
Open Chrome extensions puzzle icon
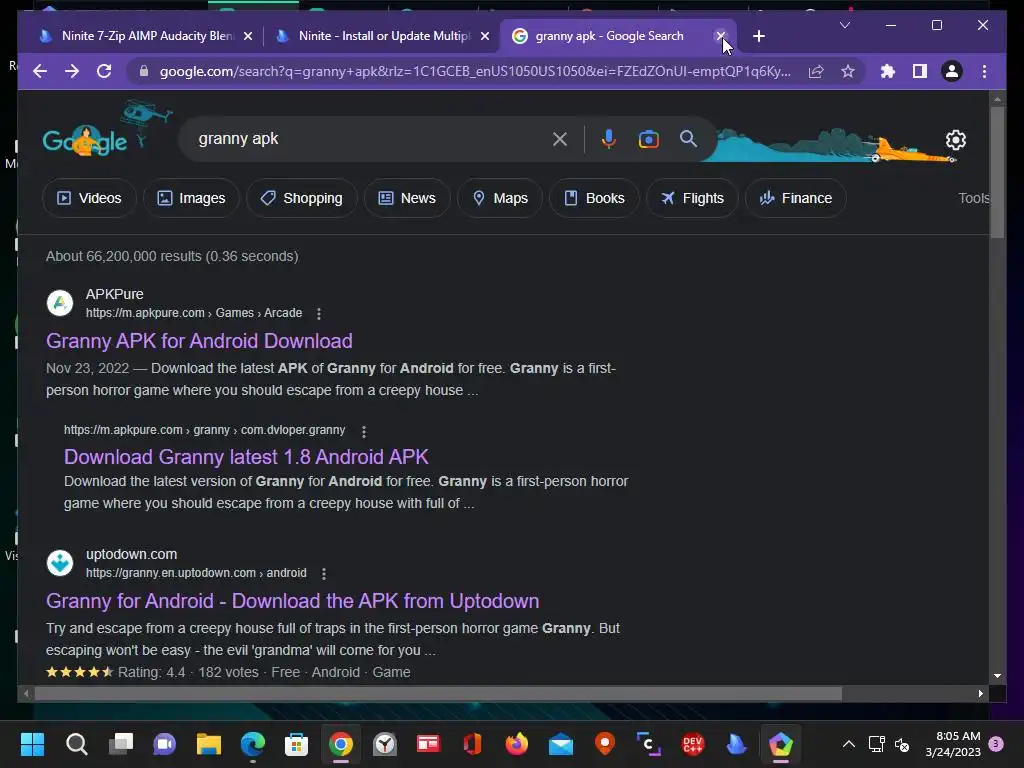tap(888, 71)
